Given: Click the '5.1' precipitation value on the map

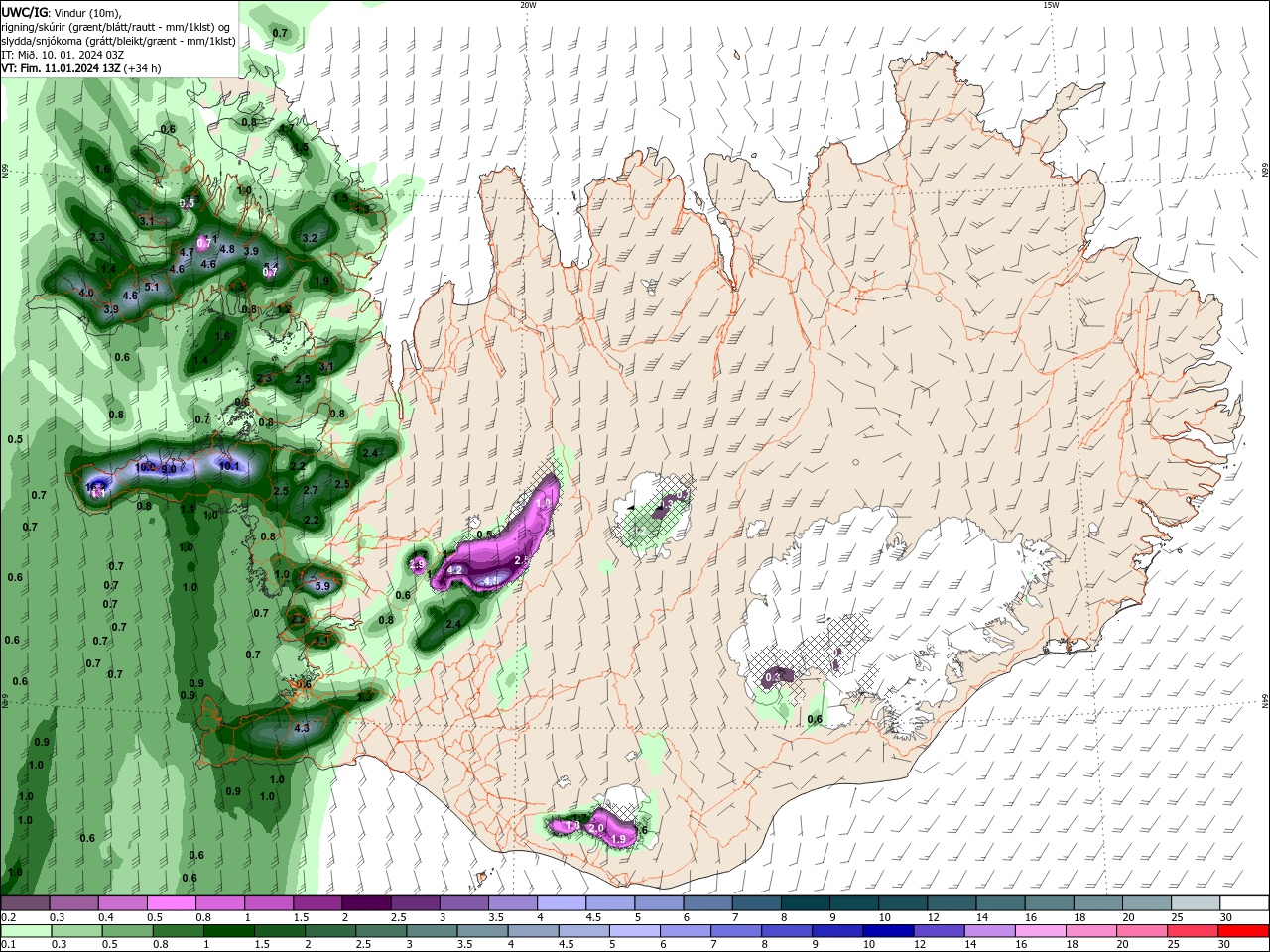Looking at the screenshot, I should (x=152, y=287).
